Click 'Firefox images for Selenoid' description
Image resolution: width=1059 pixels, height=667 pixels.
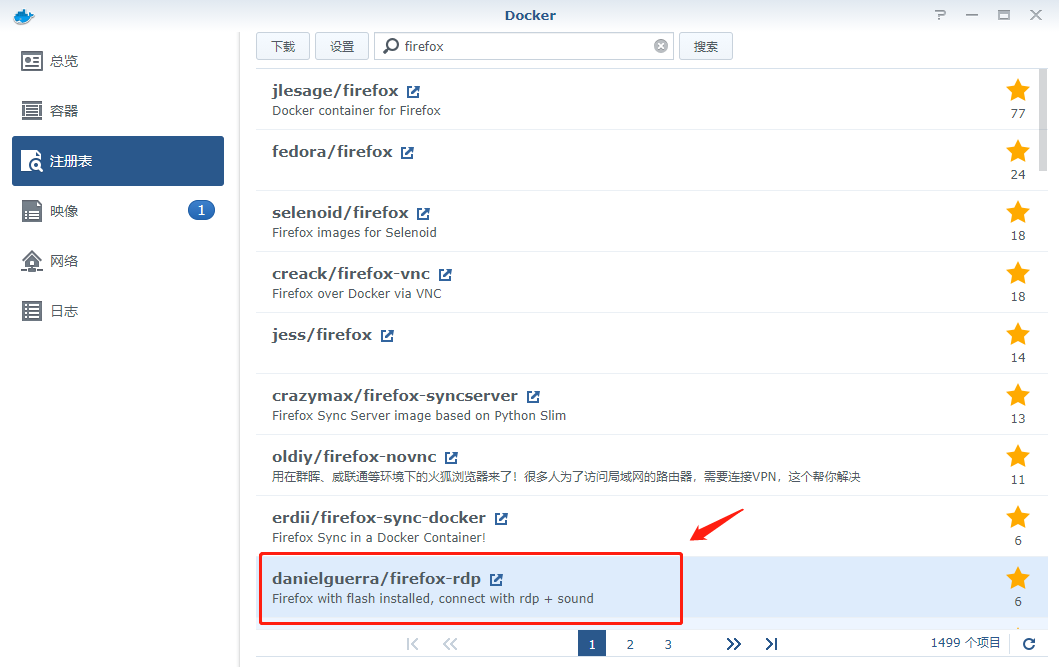(x=355, y=232)
